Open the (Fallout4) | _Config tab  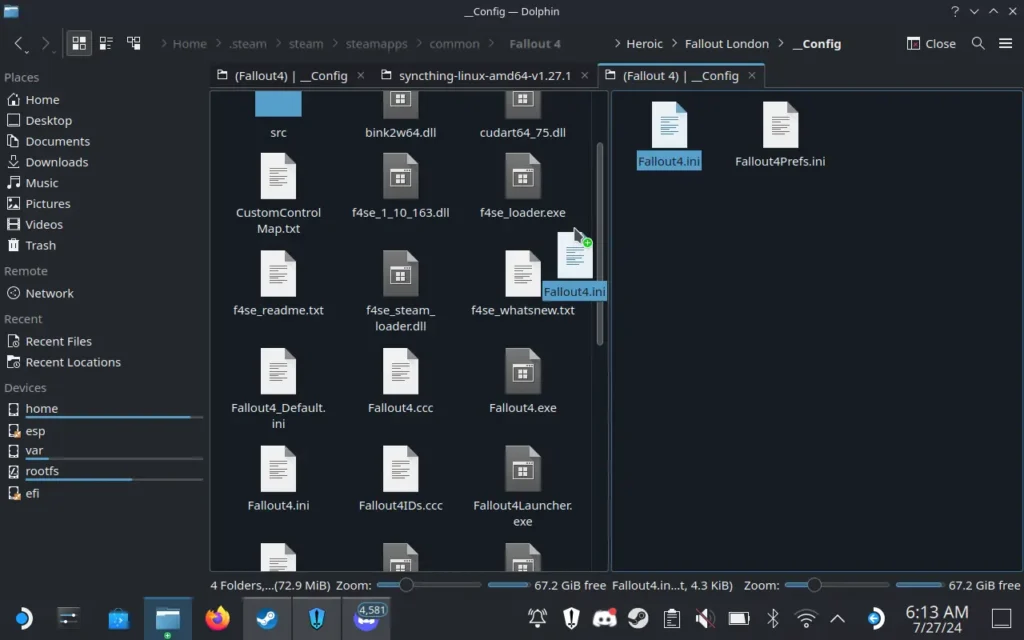coord(291,76)
